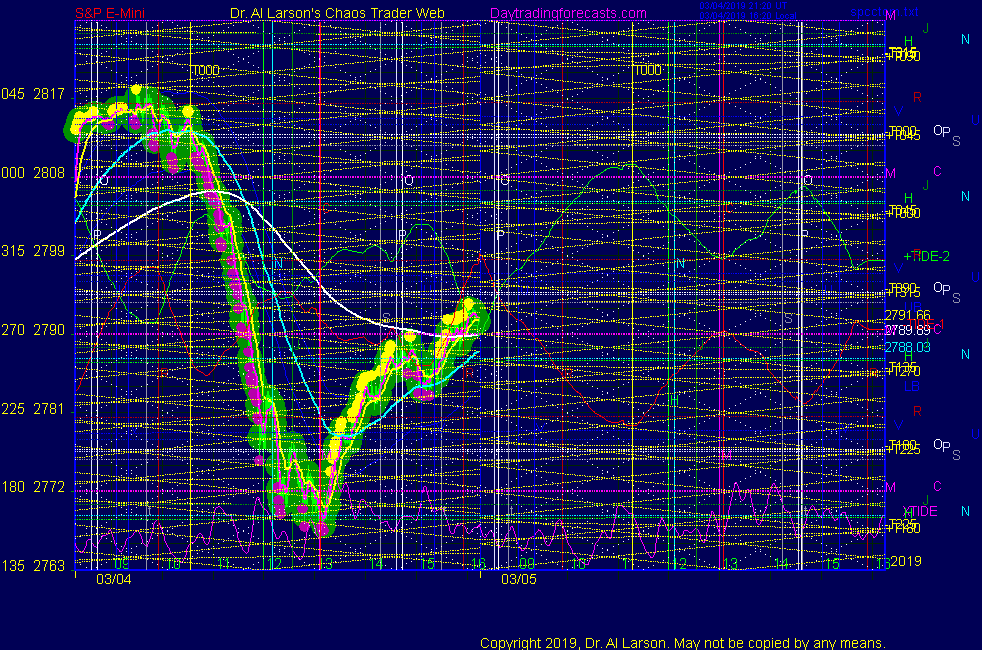Click the "T000" label in the 03/05 session

coord(648,70)
